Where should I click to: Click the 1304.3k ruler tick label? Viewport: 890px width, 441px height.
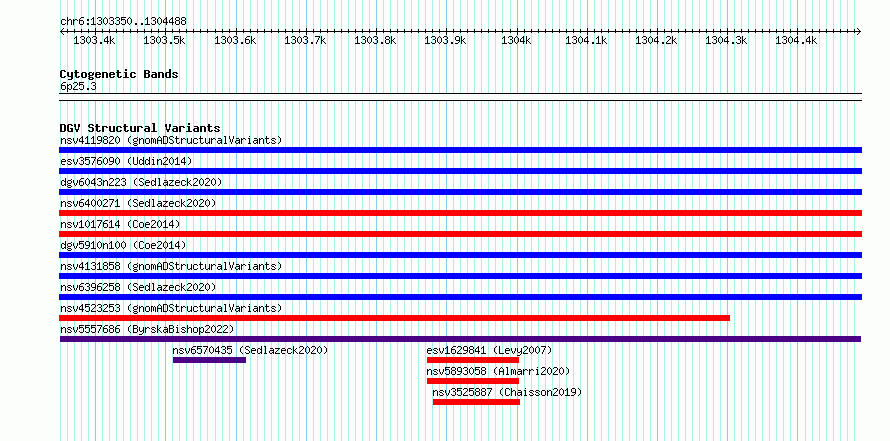pos(727,40)
